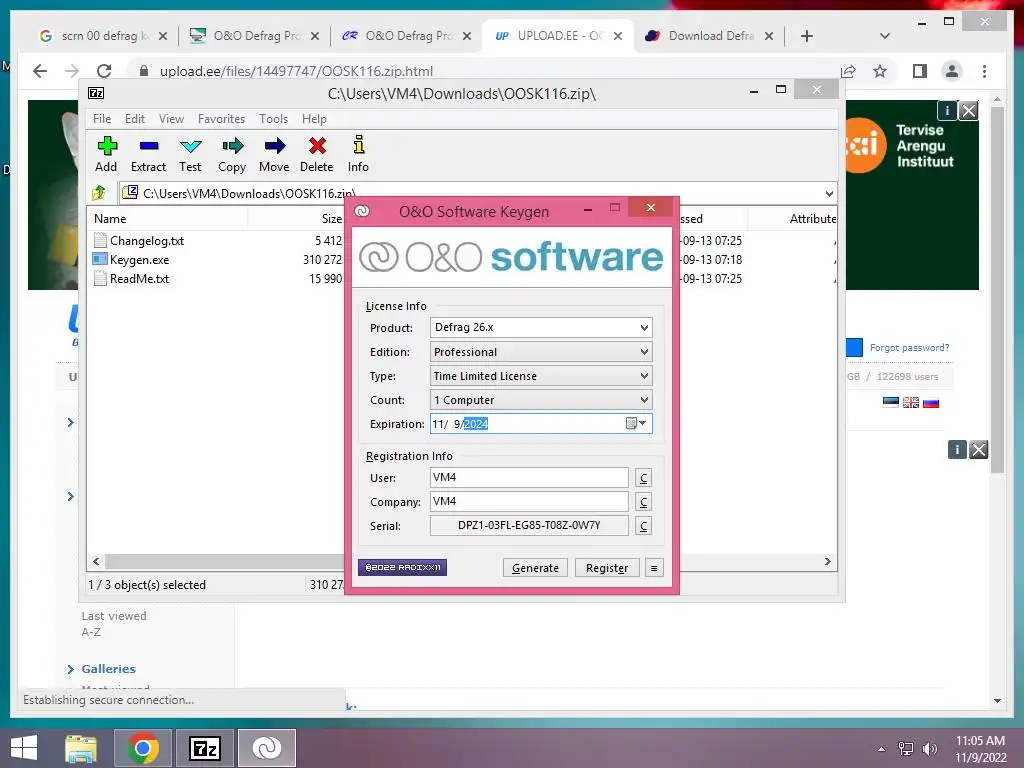Viewport: 1024px width, 768px height.
Task: Toggle Chrome side panel icon
Action: (920, 71)
